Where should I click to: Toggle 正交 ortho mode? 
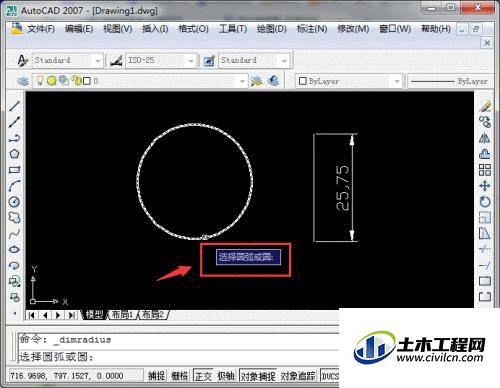tap(203, 376)
